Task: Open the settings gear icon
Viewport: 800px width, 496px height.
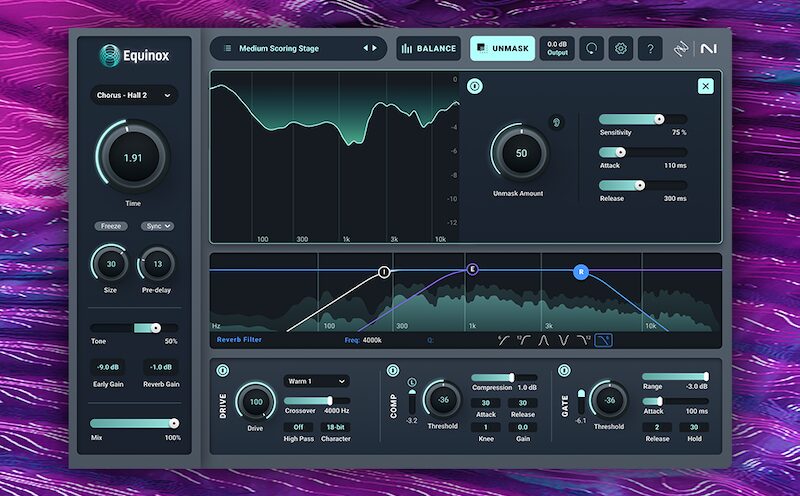Action: (x=620, y=48)
